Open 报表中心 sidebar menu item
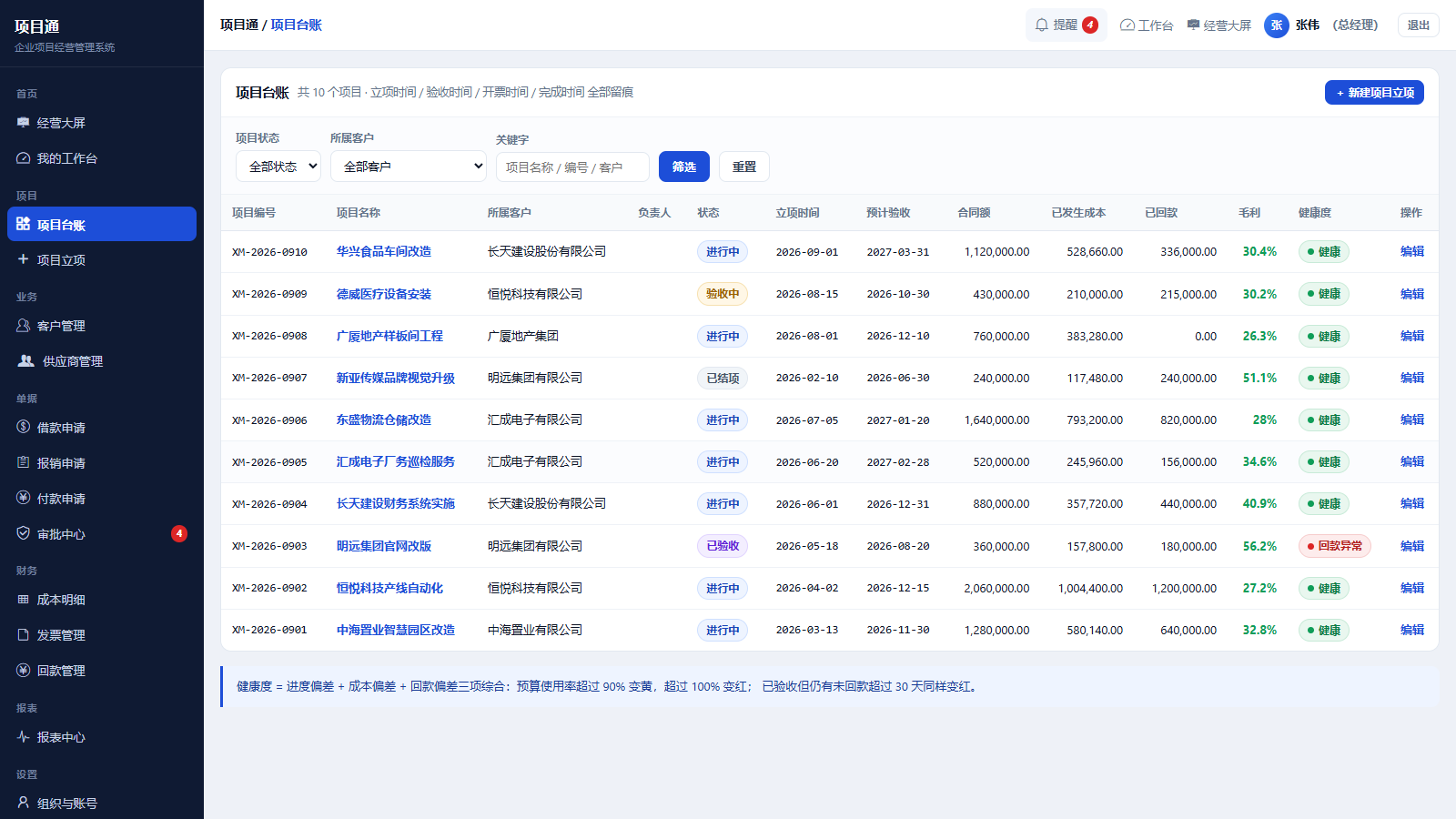Image resolution: width=1456 pixels, height=819 pixels. point(102,737)
